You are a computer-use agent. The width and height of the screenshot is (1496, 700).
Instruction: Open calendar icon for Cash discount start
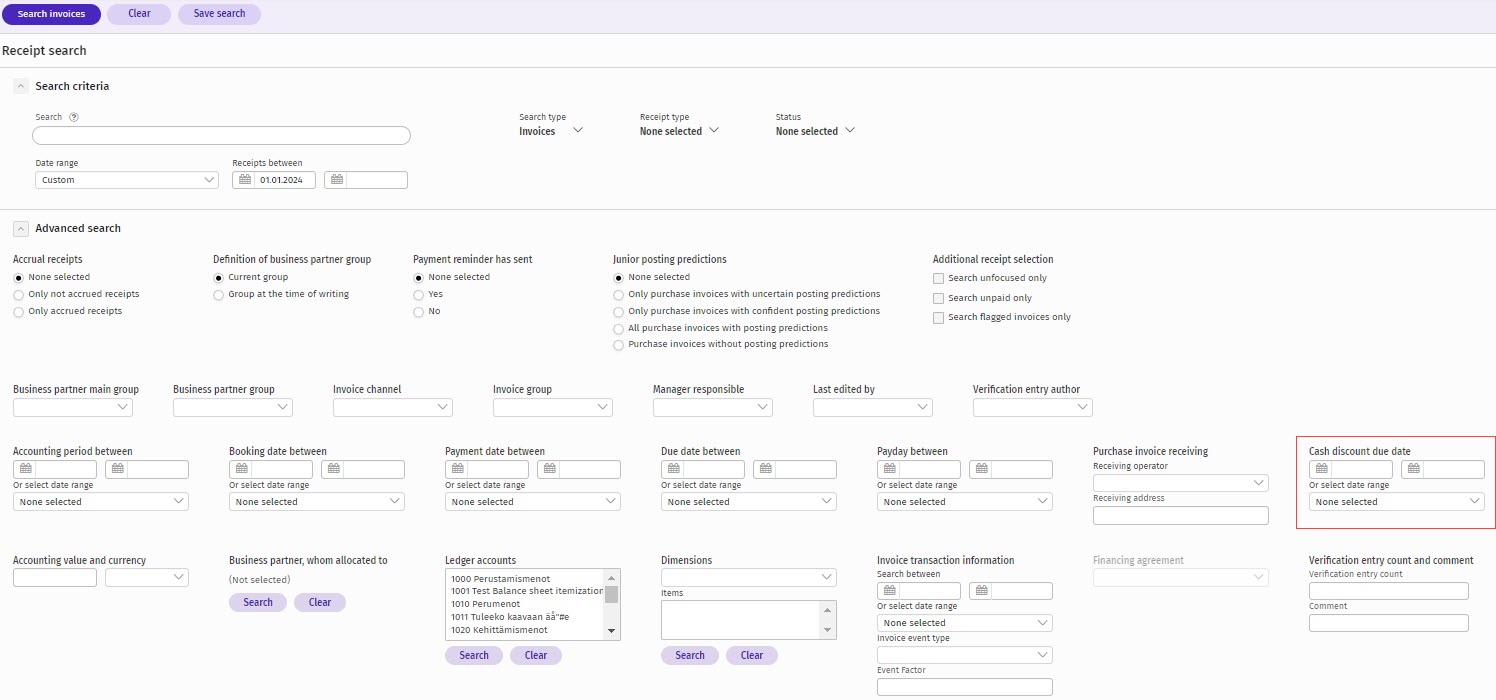[x=1321, y=469]
